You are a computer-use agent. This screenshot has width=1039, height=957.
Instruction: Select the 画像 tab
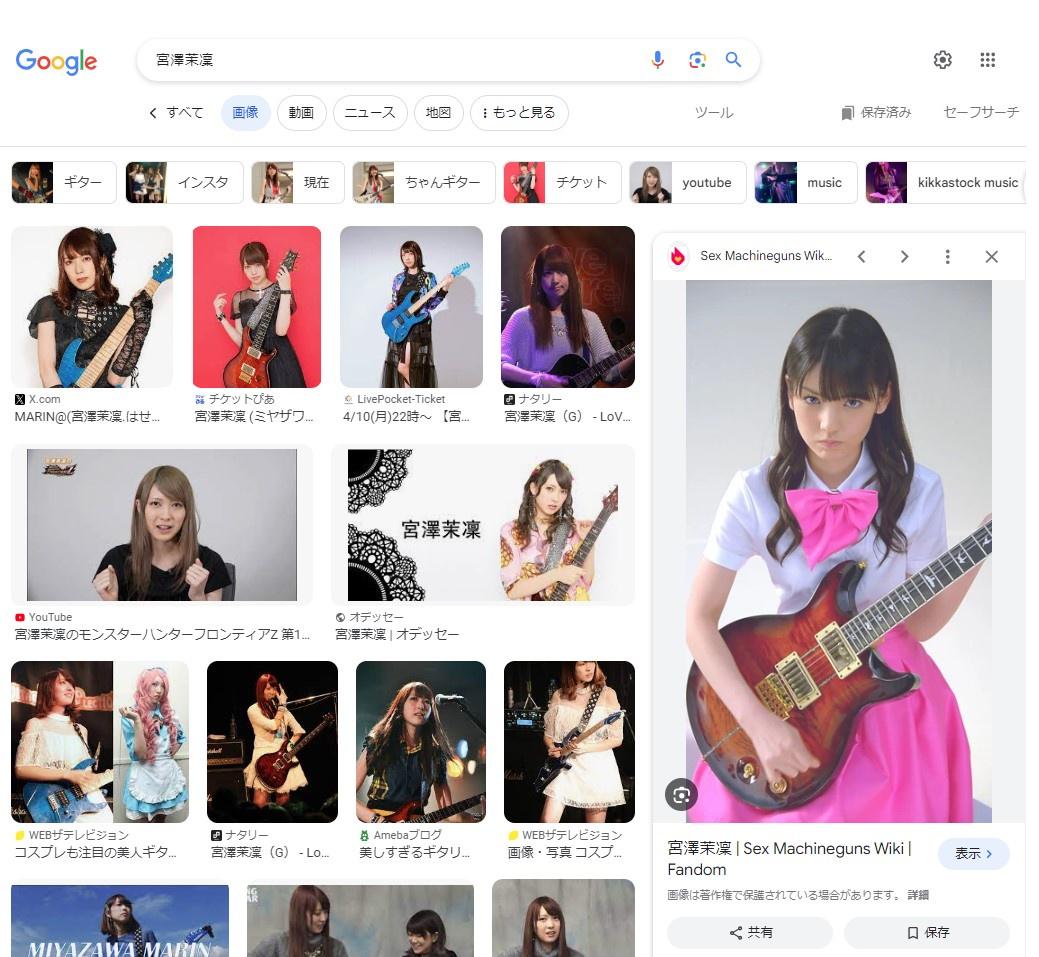click(245, 113)
